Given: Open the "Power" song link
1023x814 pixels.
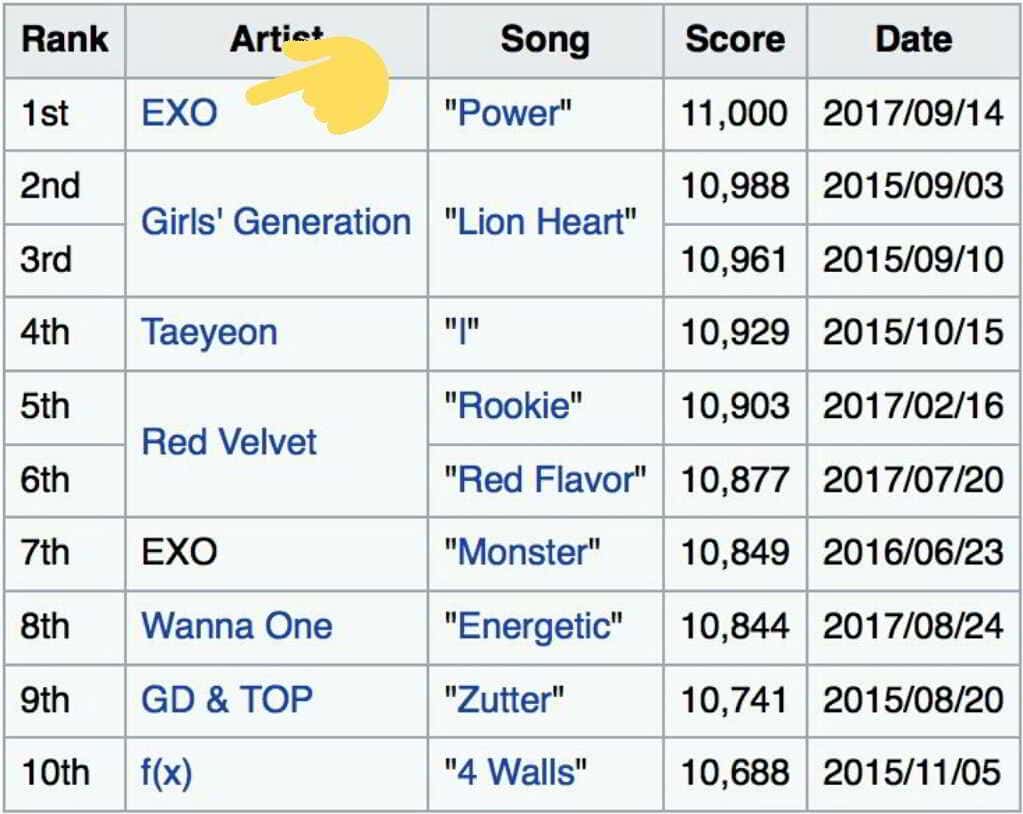Looking at the screenshot, I should tap(508, 113).
